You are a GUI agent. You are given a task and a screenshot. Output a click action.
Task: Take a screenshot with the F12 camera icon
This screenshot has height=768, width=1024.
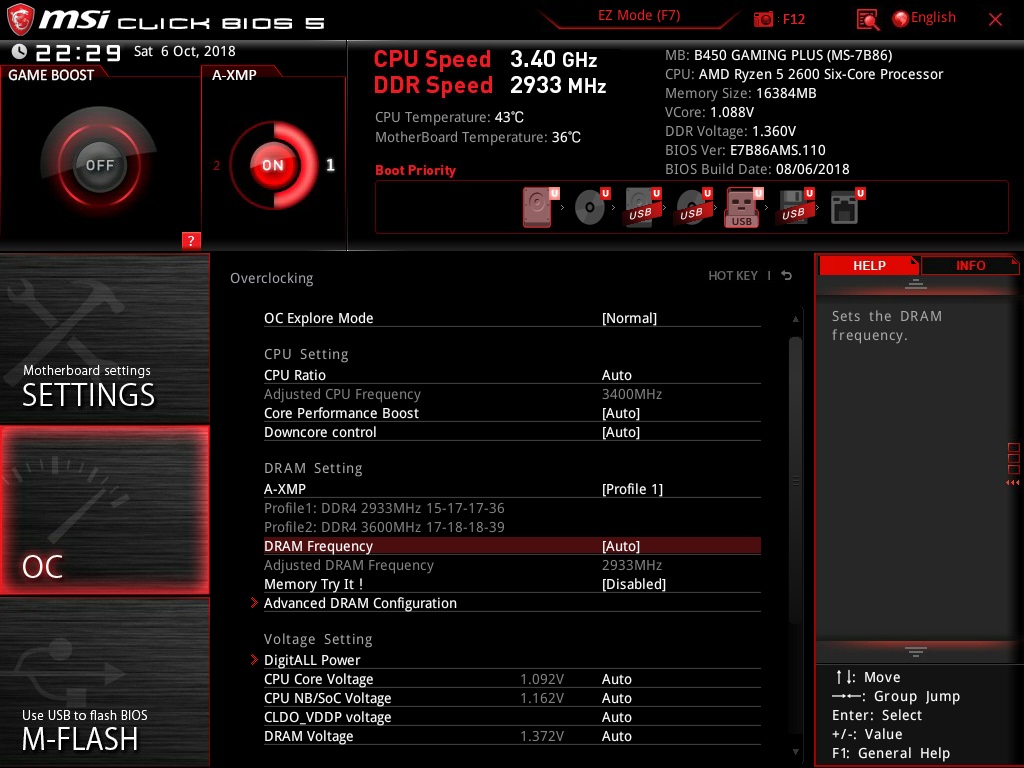(763, 20)
